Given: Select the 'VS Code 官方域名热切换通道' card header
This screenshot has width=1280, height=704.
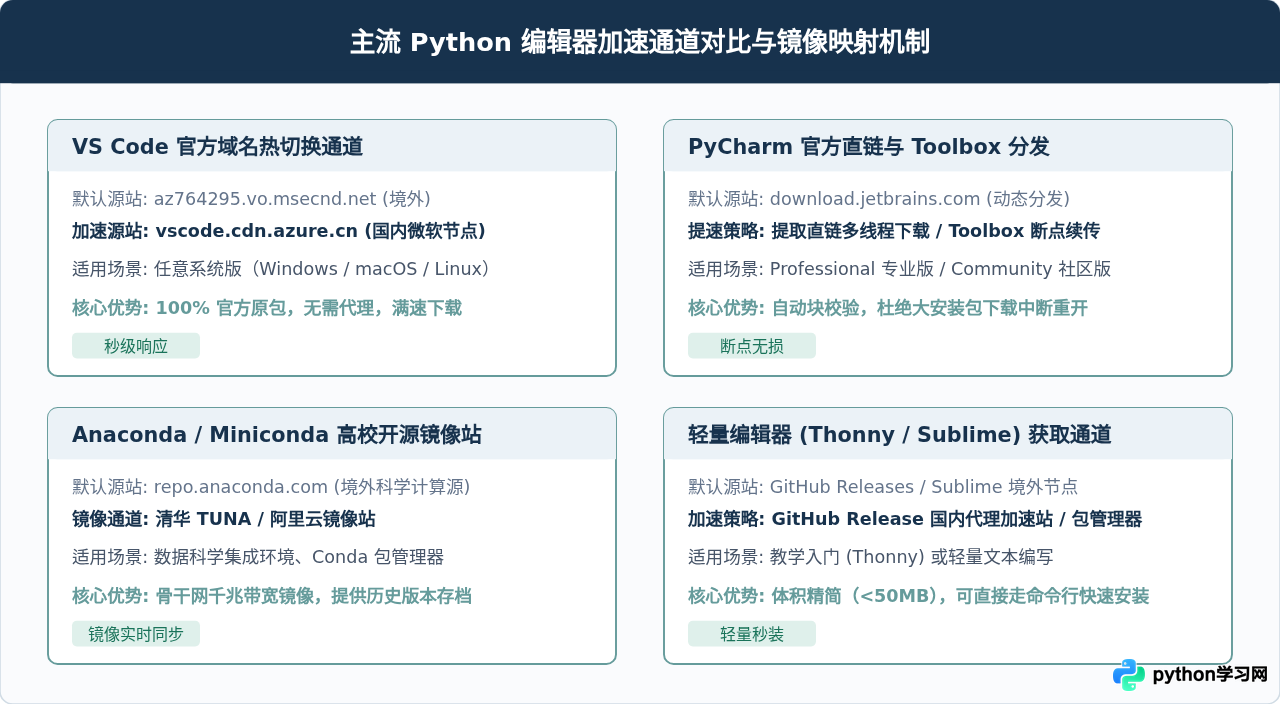Looking at the screenshot, I should (x=332, y=146).
